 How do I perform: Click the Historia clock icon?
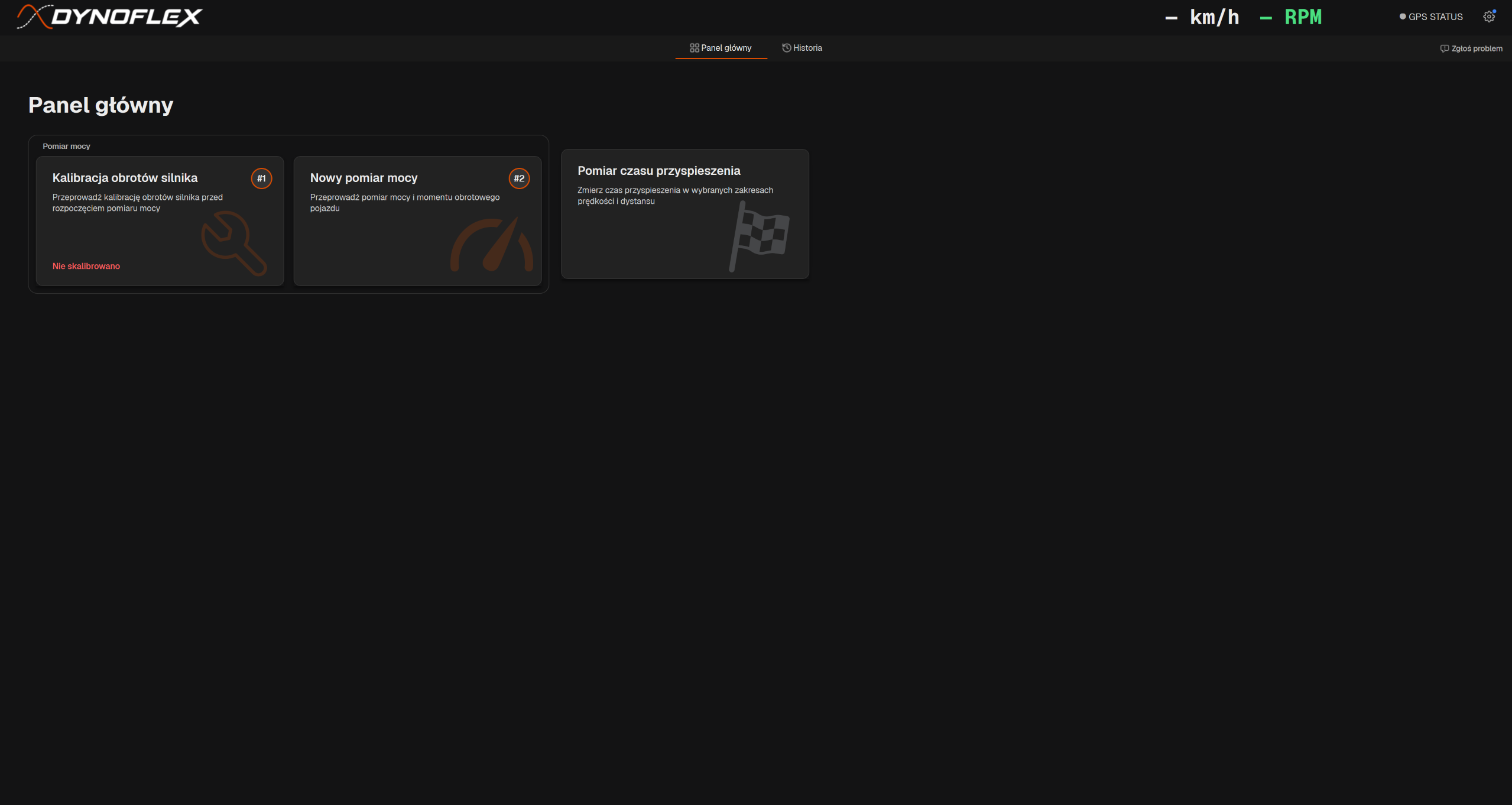coord(786,48)
